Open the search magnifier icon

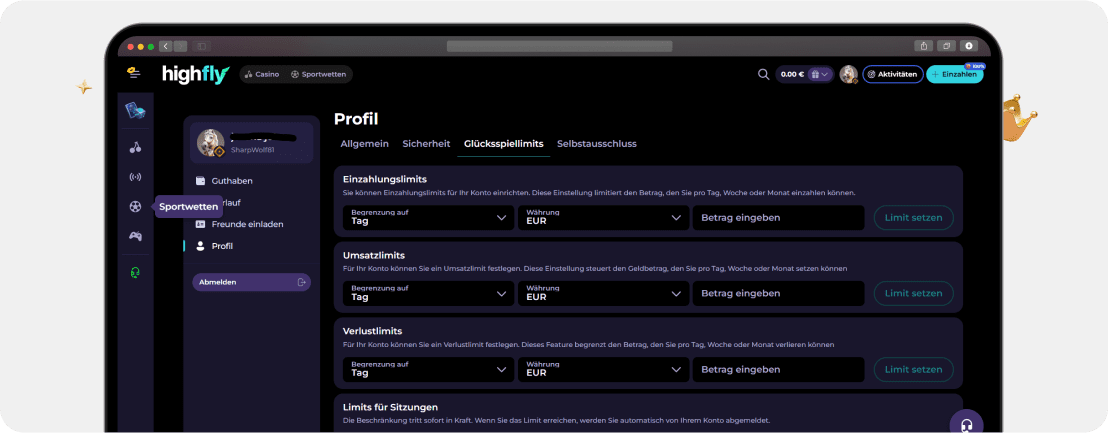tap(763, 74)
